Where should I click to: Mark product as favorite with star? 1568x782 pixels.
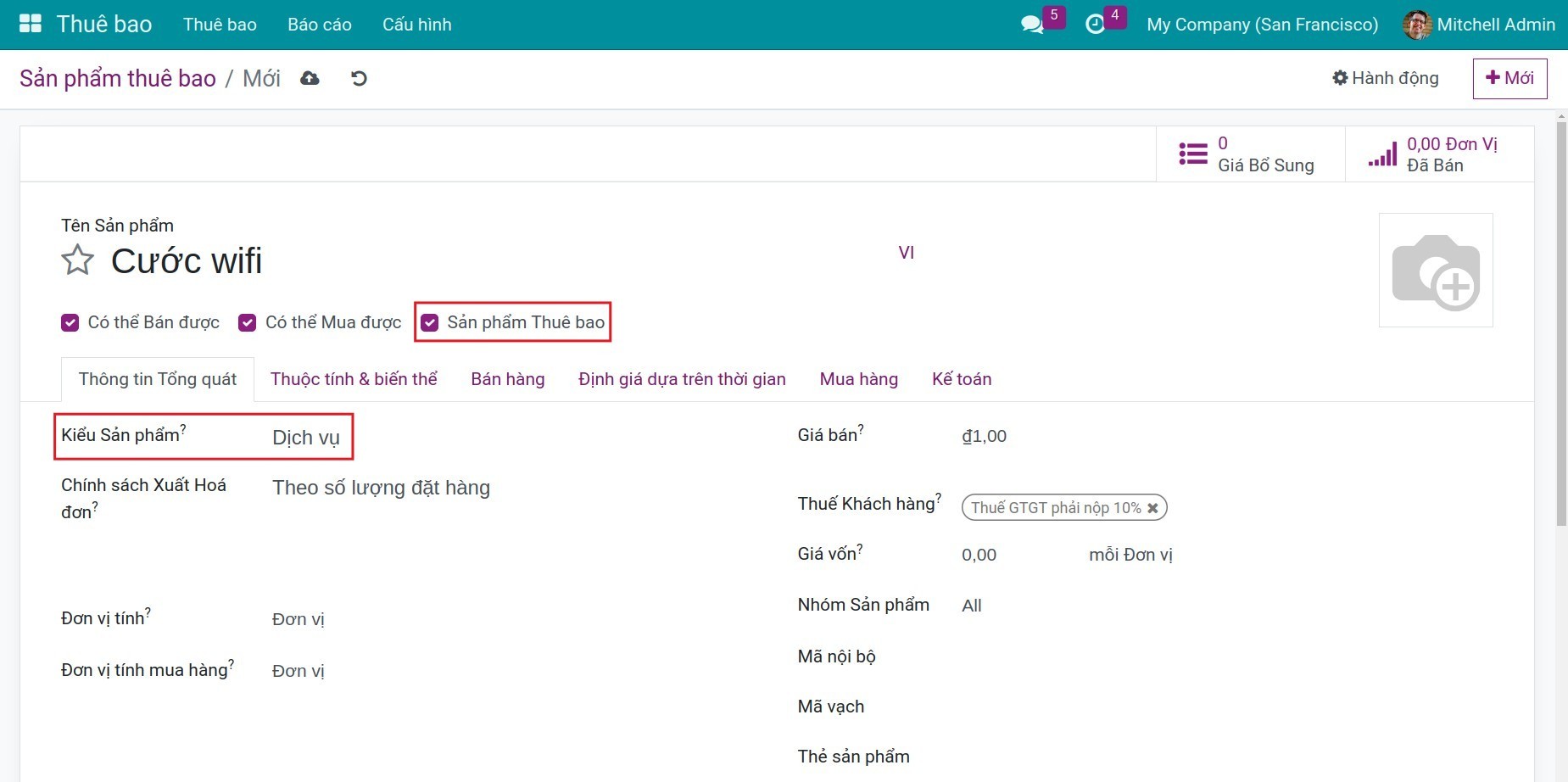pyautogui.click(x=77, y=260)
